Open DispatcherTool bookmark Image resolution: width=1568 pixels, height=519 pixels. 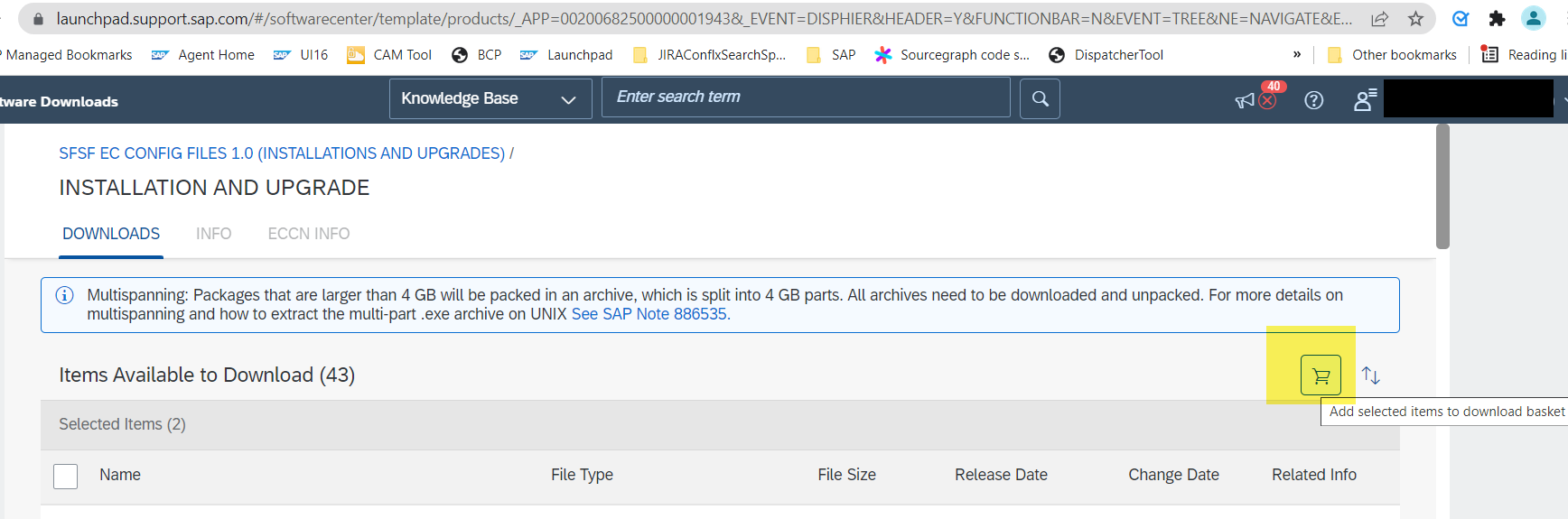(1106, 55)
